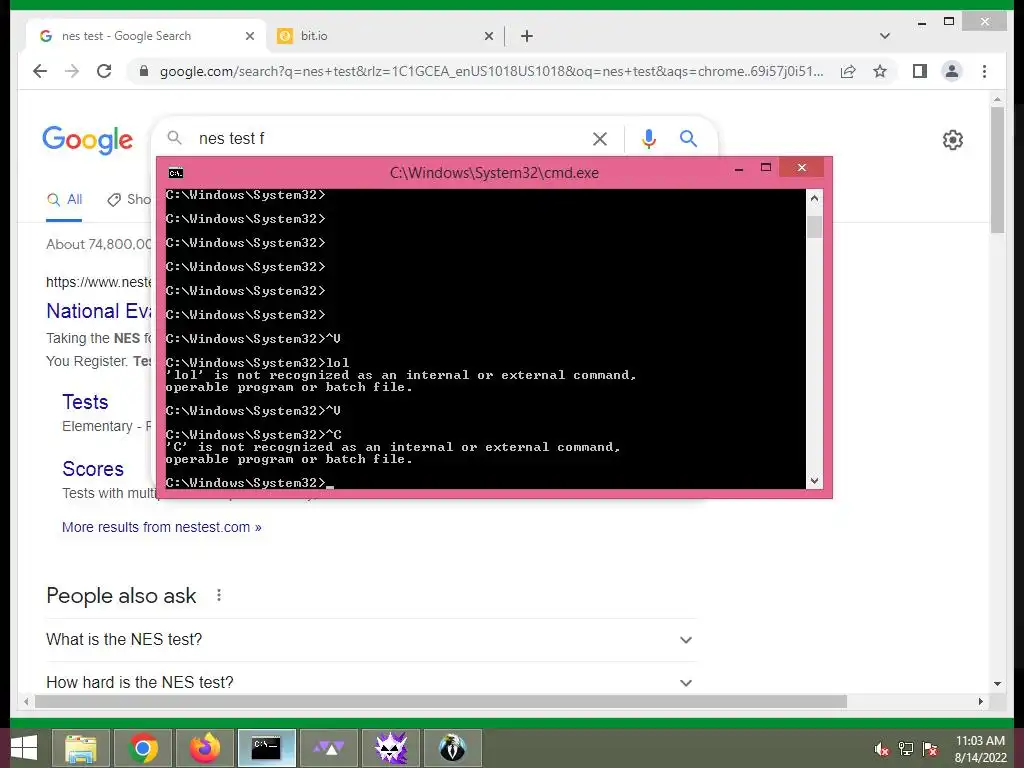Expand "What is the NES test?"

371,639
